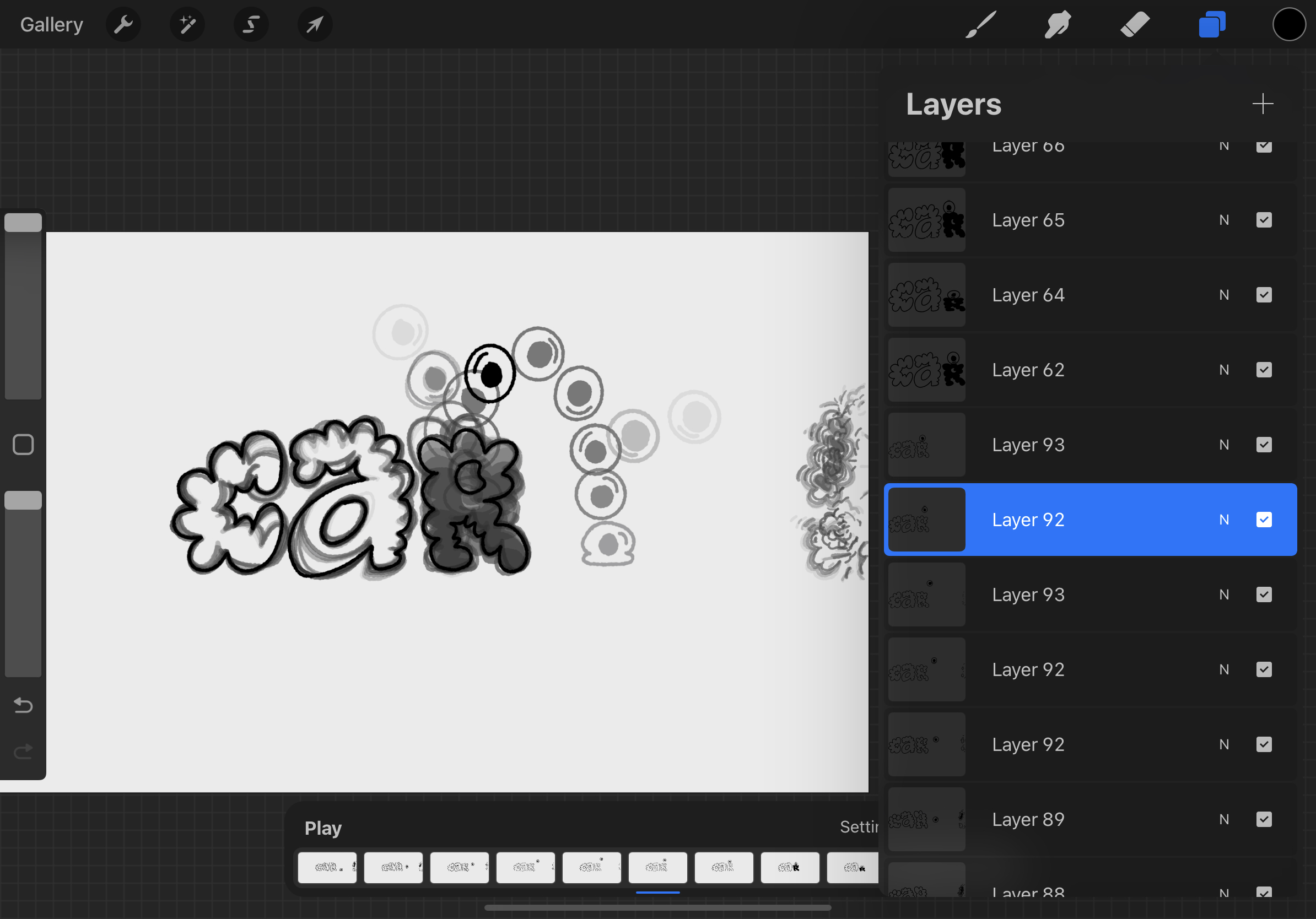Expand blend mode N of Layer 65

pyautogui.click(x=1224, y=220)
